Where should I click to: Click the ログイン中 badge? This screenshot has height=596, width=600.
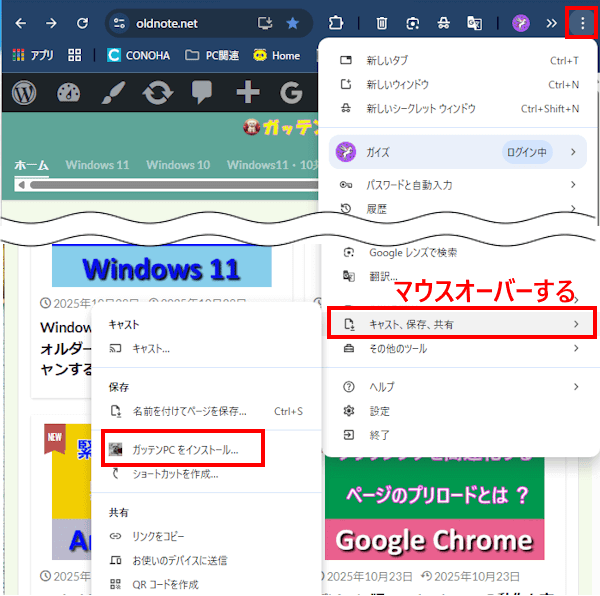527,152
